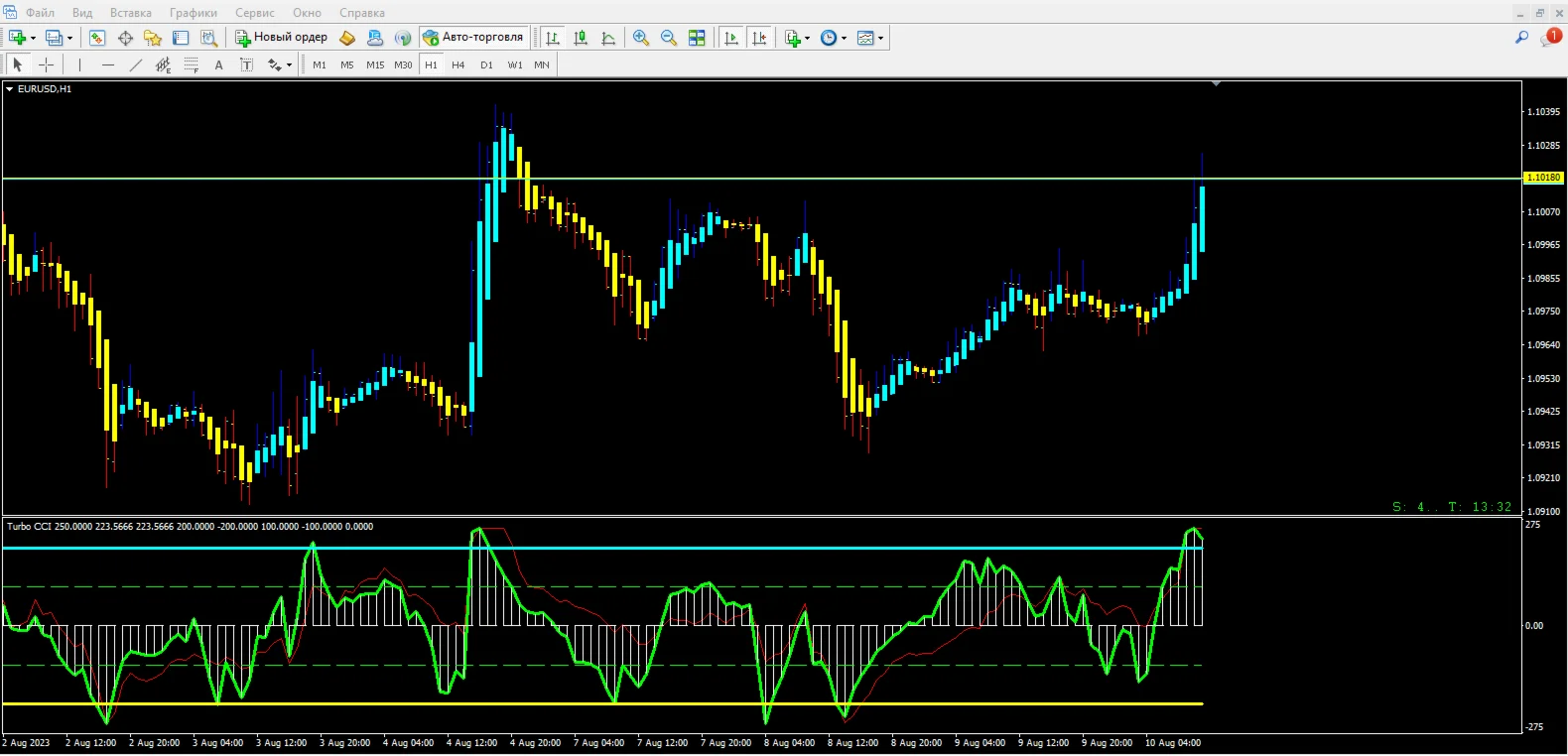Open the Вид menu

coord(82,13)
